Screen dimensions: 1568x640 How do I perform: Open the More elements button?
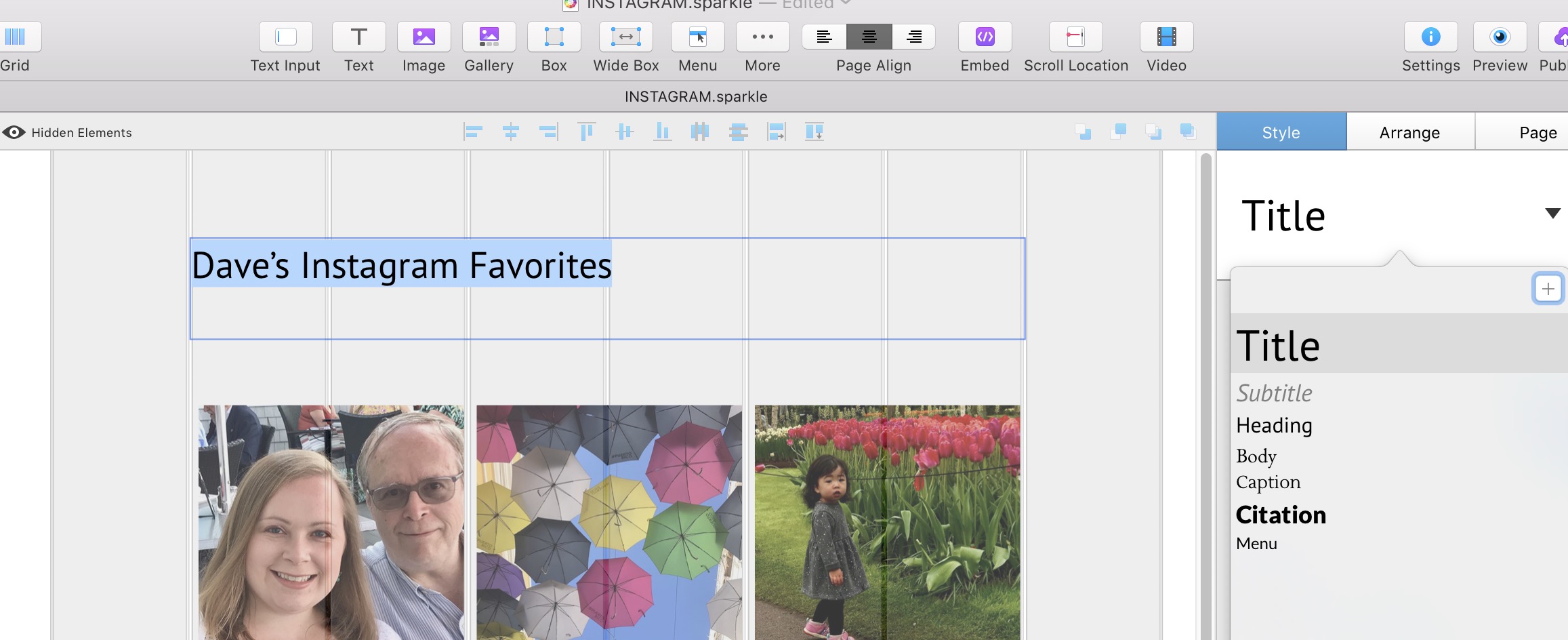pos(762,37)
